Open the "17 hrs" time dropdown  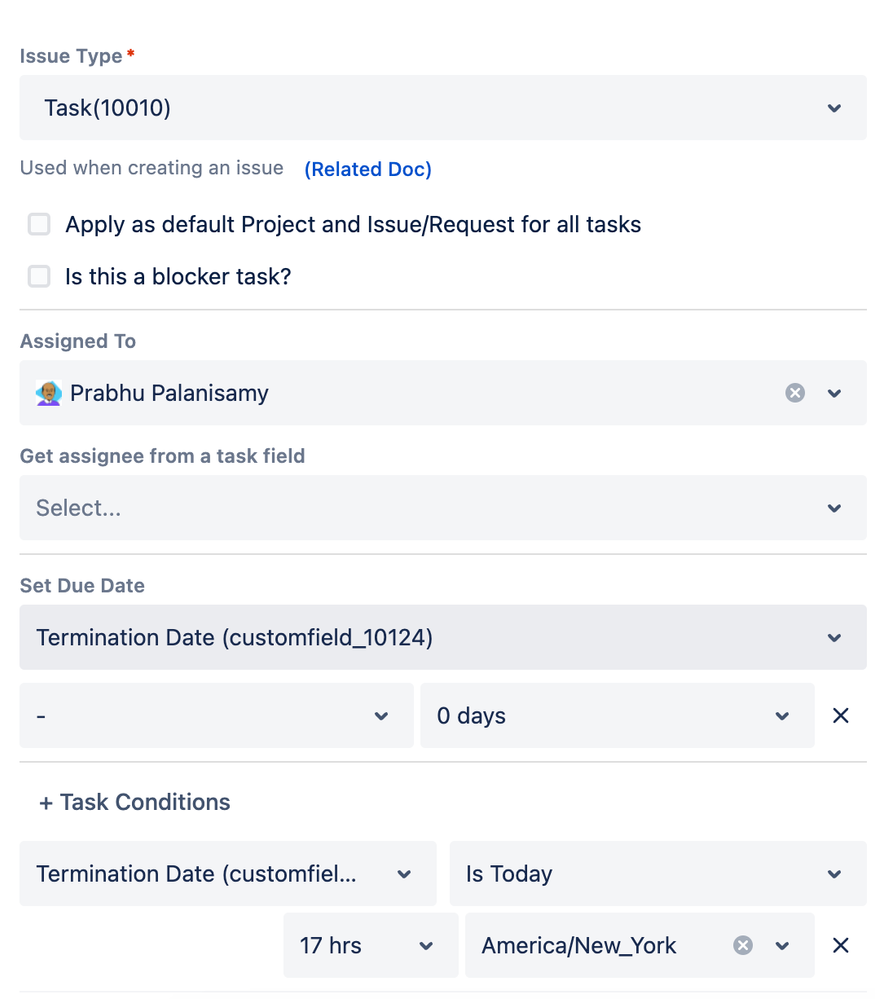click(427, 945)
